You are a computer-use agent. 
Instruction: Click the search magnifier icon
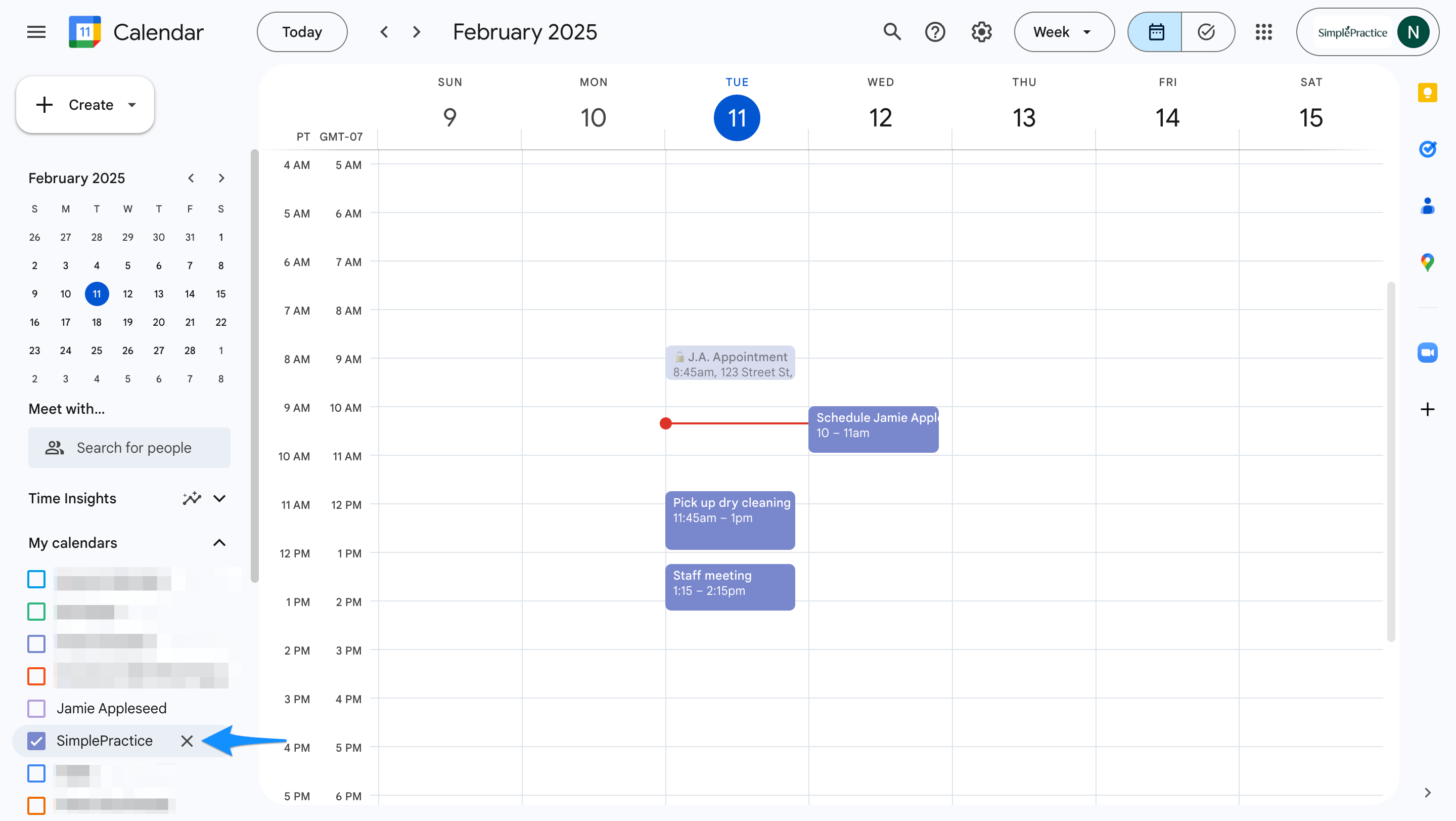(x=892, y=32)
